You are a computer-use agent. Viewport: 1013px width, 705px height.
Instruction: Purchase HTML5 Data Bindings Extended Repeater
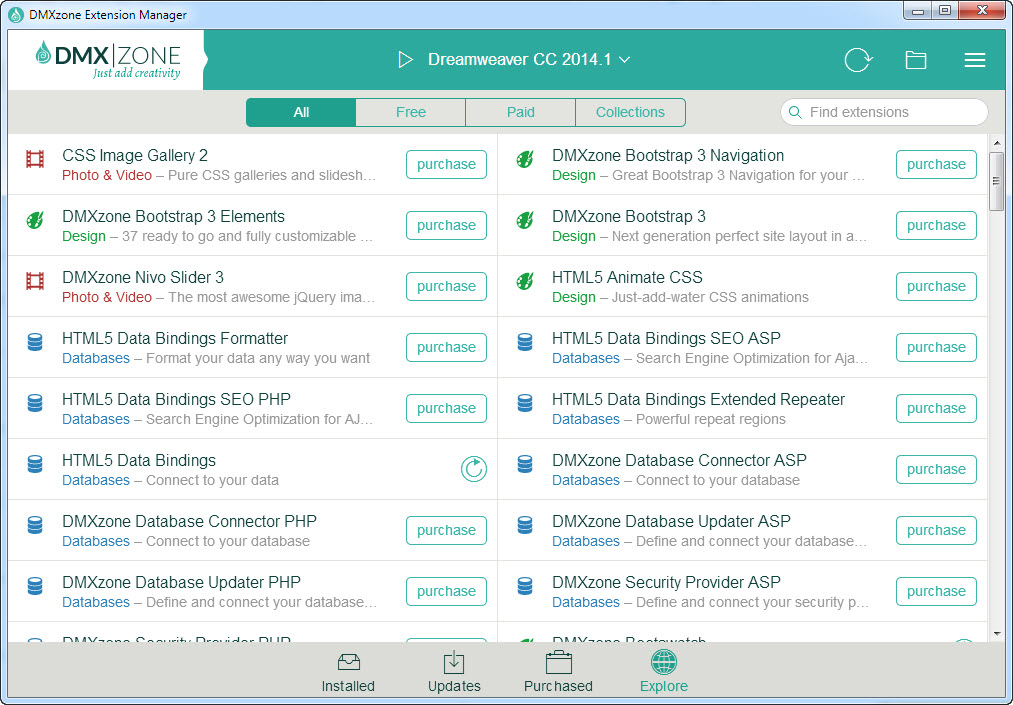tap(936, 408)
